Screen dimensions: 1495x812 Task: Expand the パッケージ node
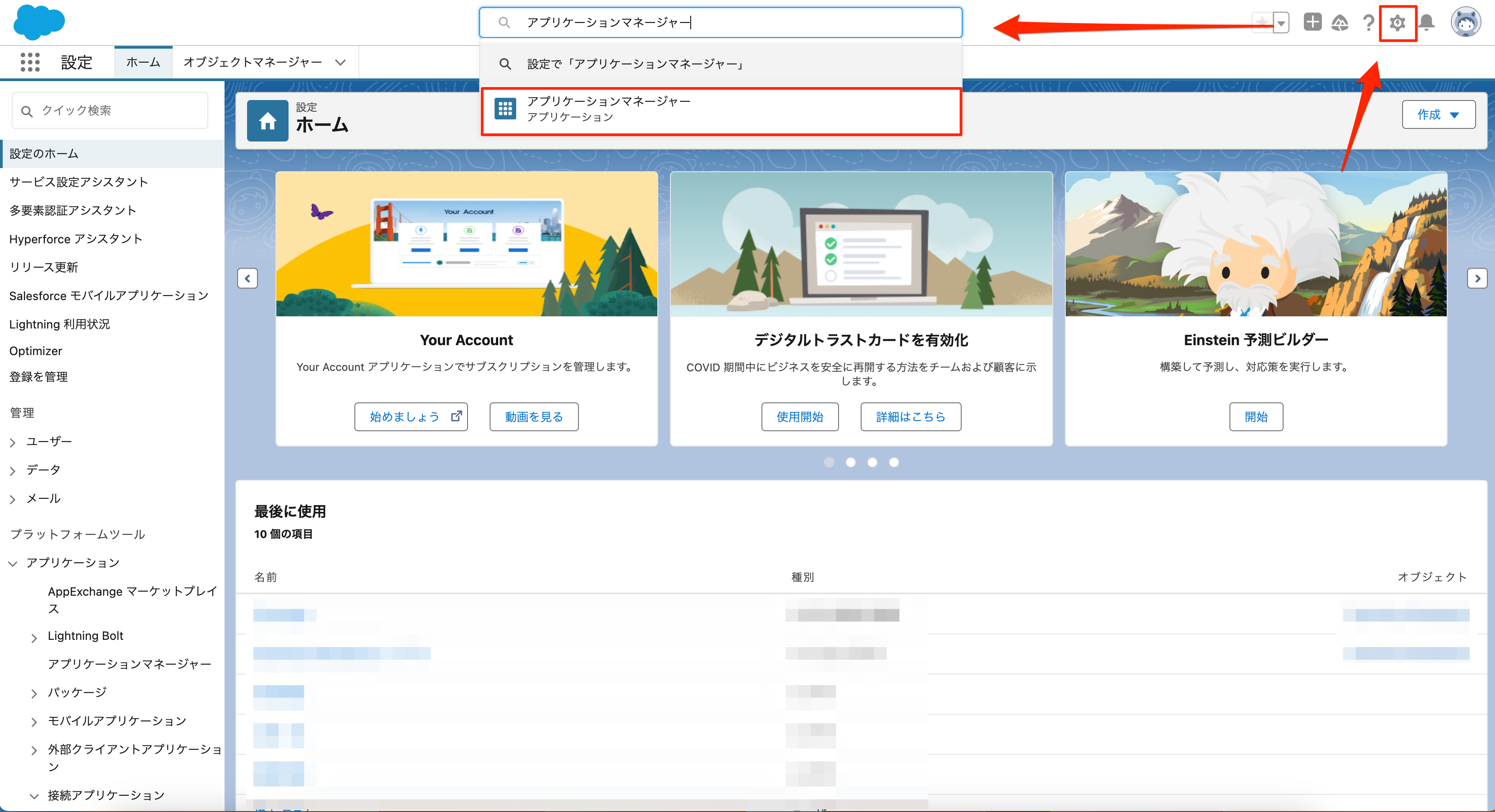click(34, 693)
